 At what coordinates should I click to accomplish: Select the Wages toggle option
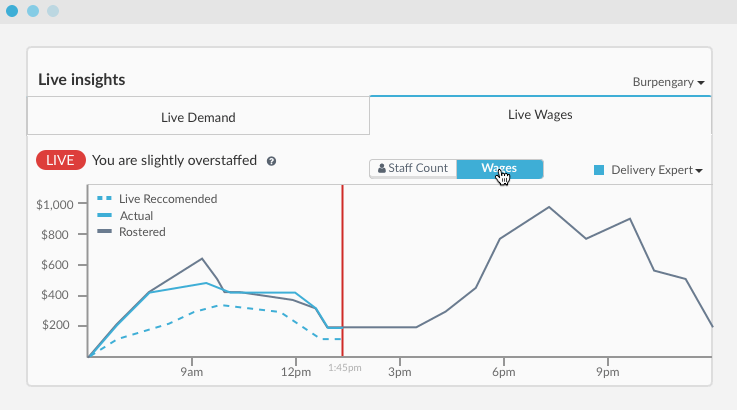[499, 168]
